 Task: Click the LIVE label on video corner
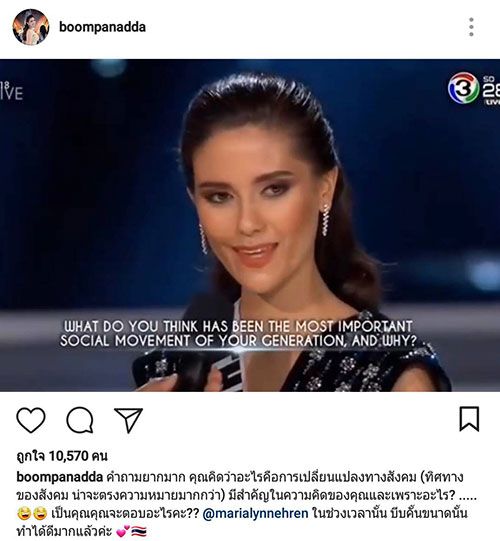click(11, 92)
